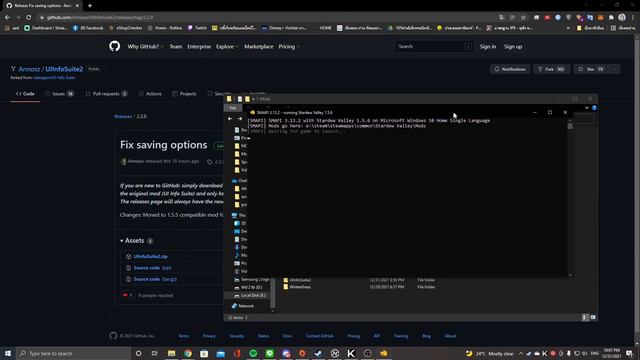This screenshot has height=360, width=640.
Task: Expand the Why GitHub menu
Action: click(145, 47)
